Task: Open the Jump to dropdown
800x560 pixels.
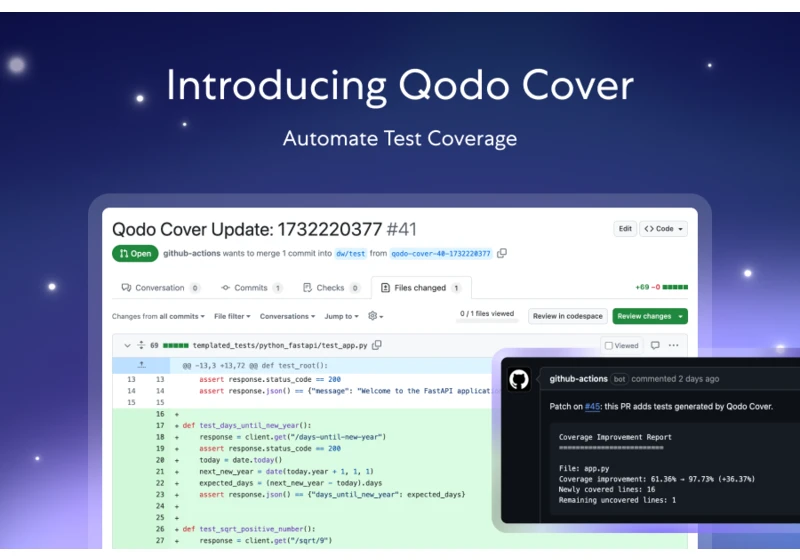Action: click(341, 316)
